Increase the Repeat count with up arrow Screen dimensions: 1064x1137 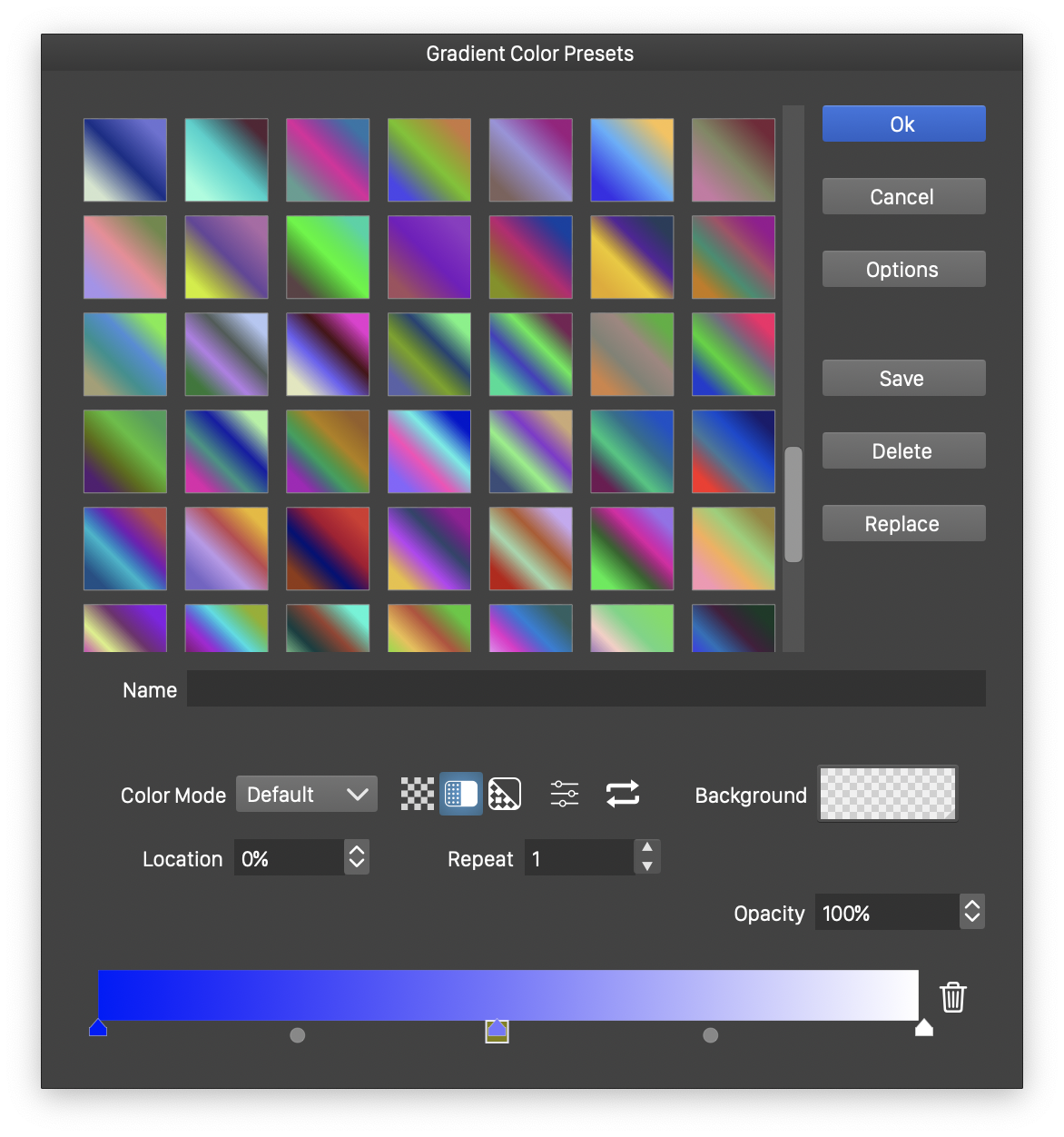[647, 847]
